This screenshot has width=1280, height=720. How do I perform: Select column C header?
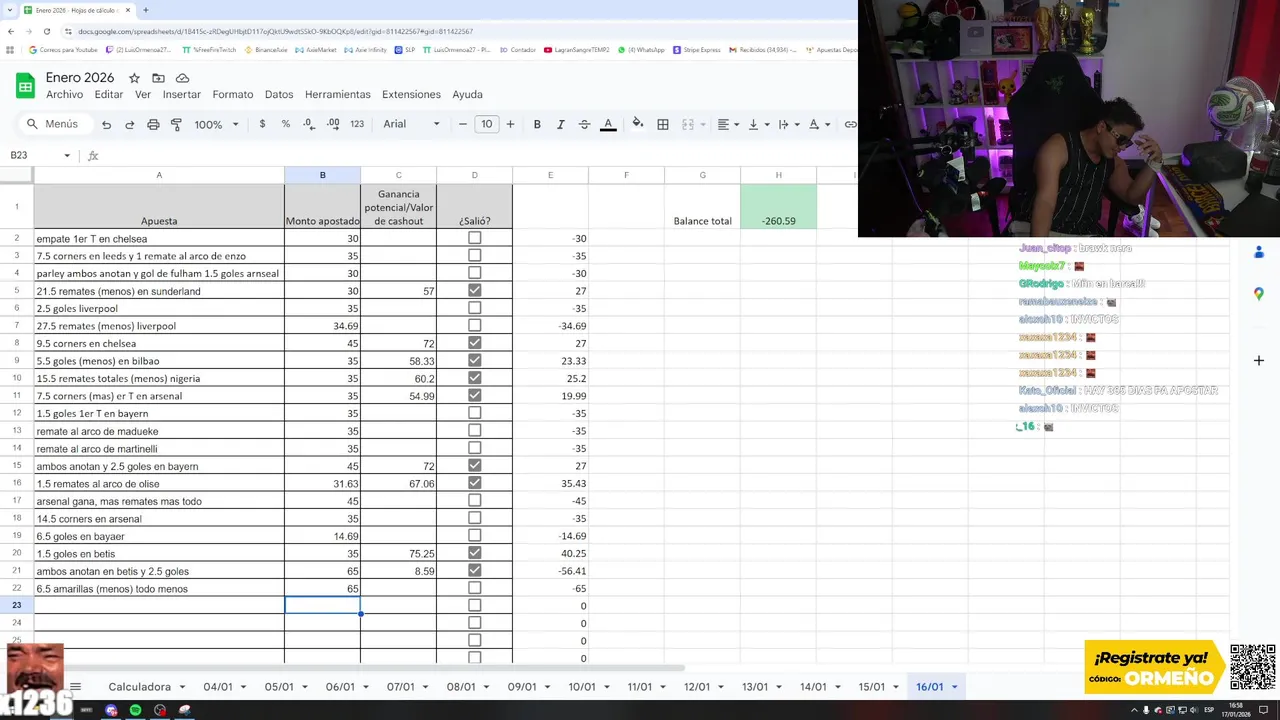pyautogui.click(x=398, y=175)
